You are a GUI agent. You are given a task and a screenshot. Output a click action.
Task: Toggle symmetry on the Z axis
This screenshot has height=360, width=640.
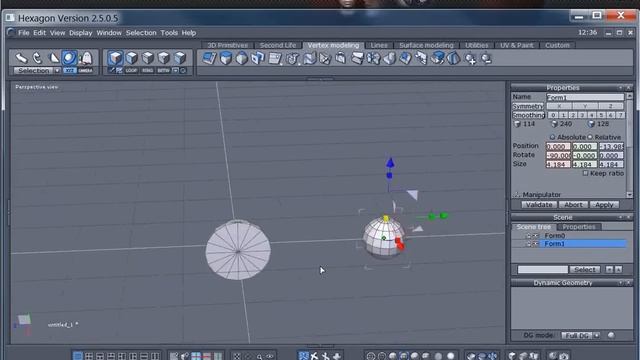tap(611, 106)
